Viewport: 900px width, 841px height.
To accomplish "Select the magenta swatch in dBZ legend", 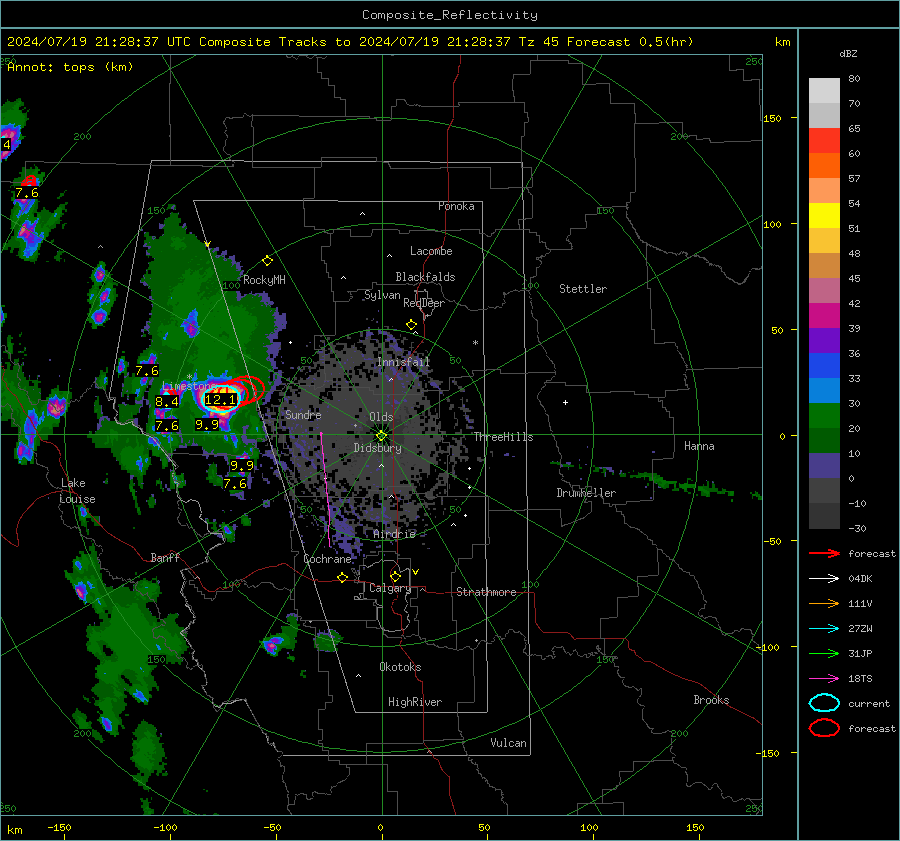I will click(x=824, y=316).
